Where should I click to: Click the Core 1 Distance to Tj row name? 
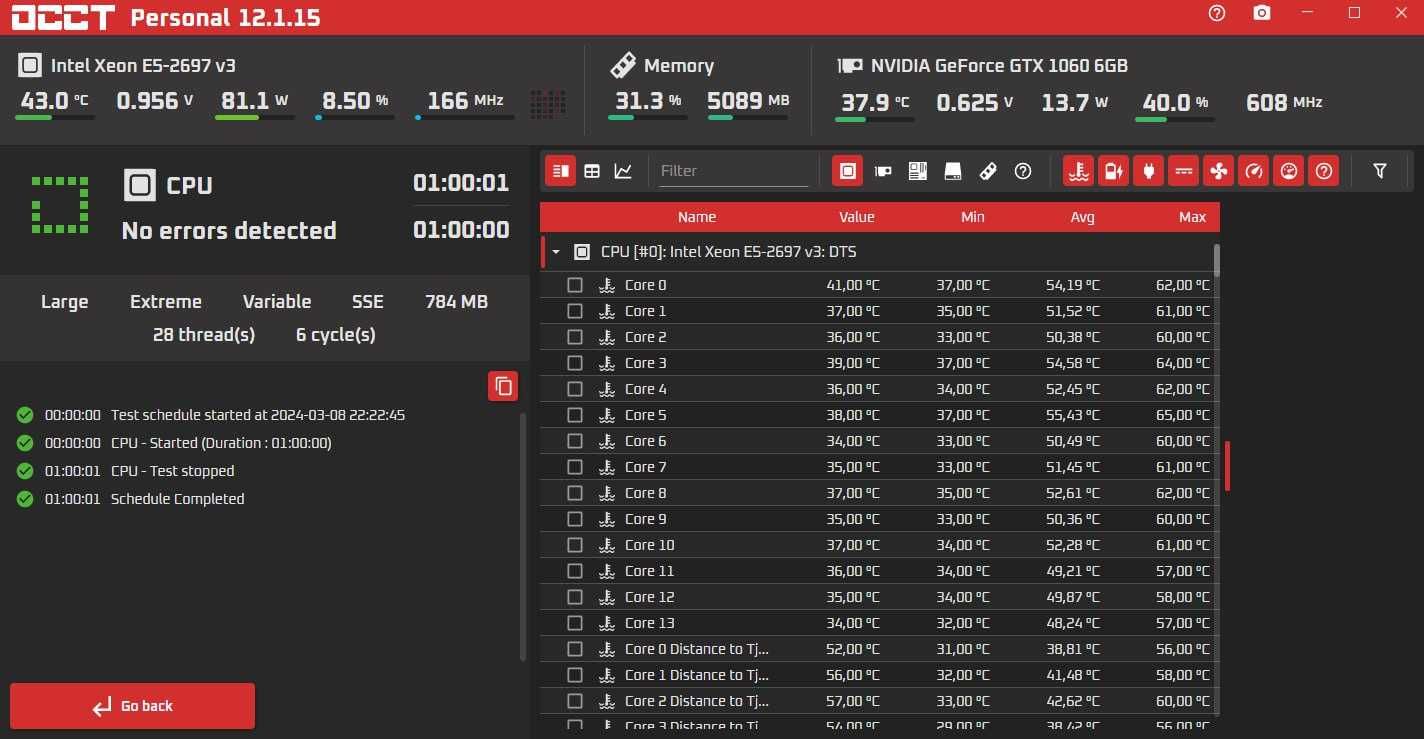click(697, 675)
